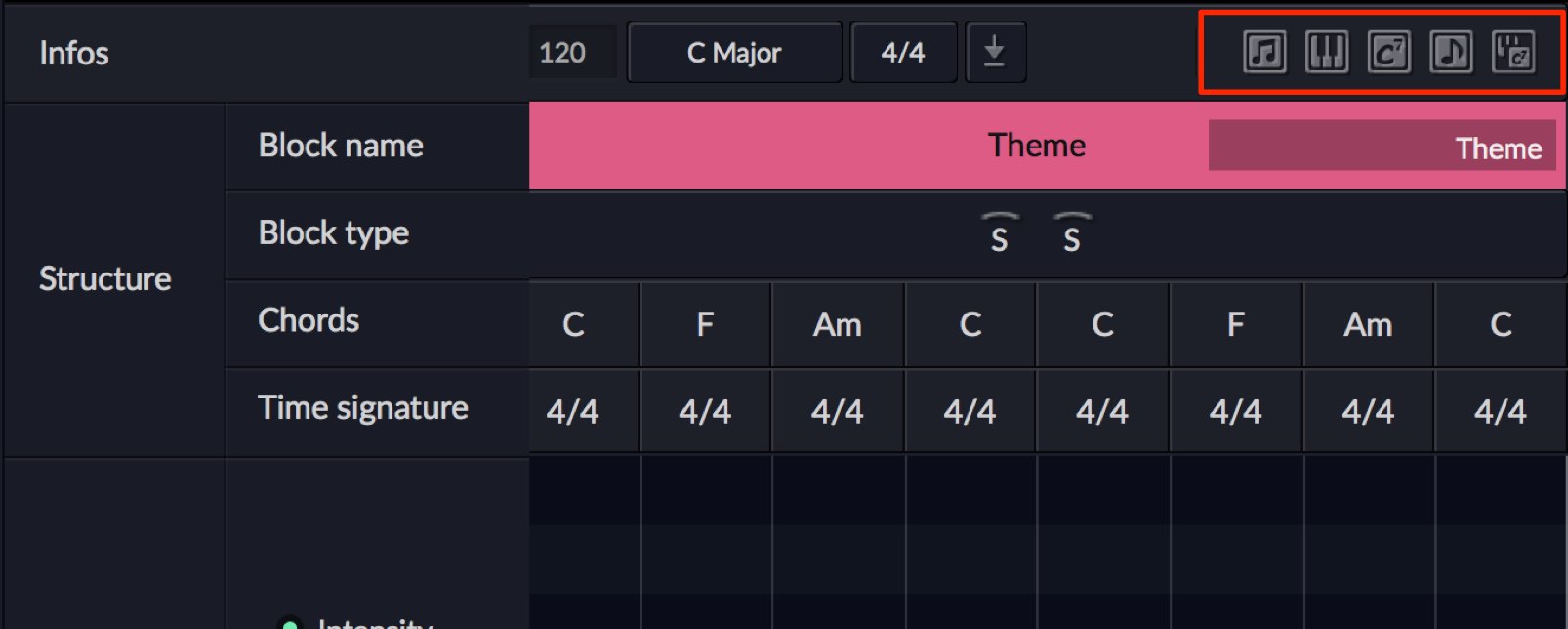This screenshot has height=629, width=1568.
Task: Edit the 120 tempo field
Action: (x=573, y=52)
